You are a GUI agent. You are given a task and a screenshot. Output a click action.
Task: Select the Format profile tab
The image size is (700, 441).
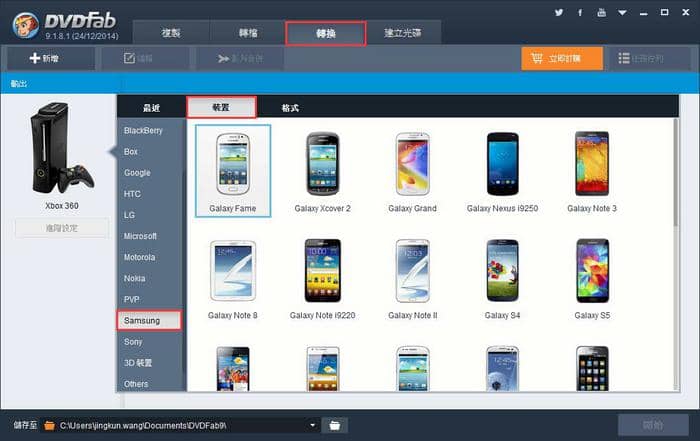coord(290,108)
